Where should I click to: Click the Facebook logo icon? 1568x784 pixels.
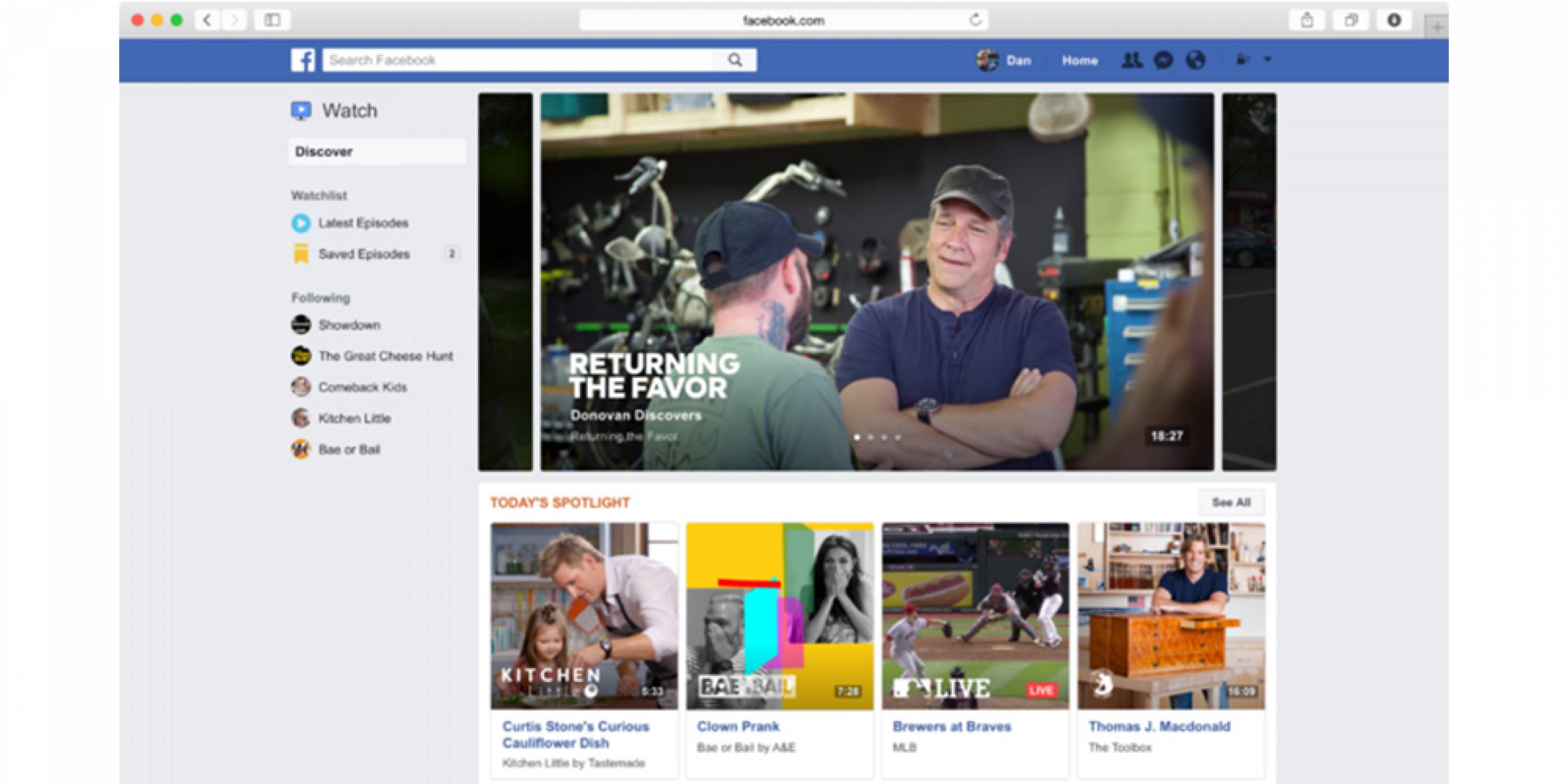(302, 60)
